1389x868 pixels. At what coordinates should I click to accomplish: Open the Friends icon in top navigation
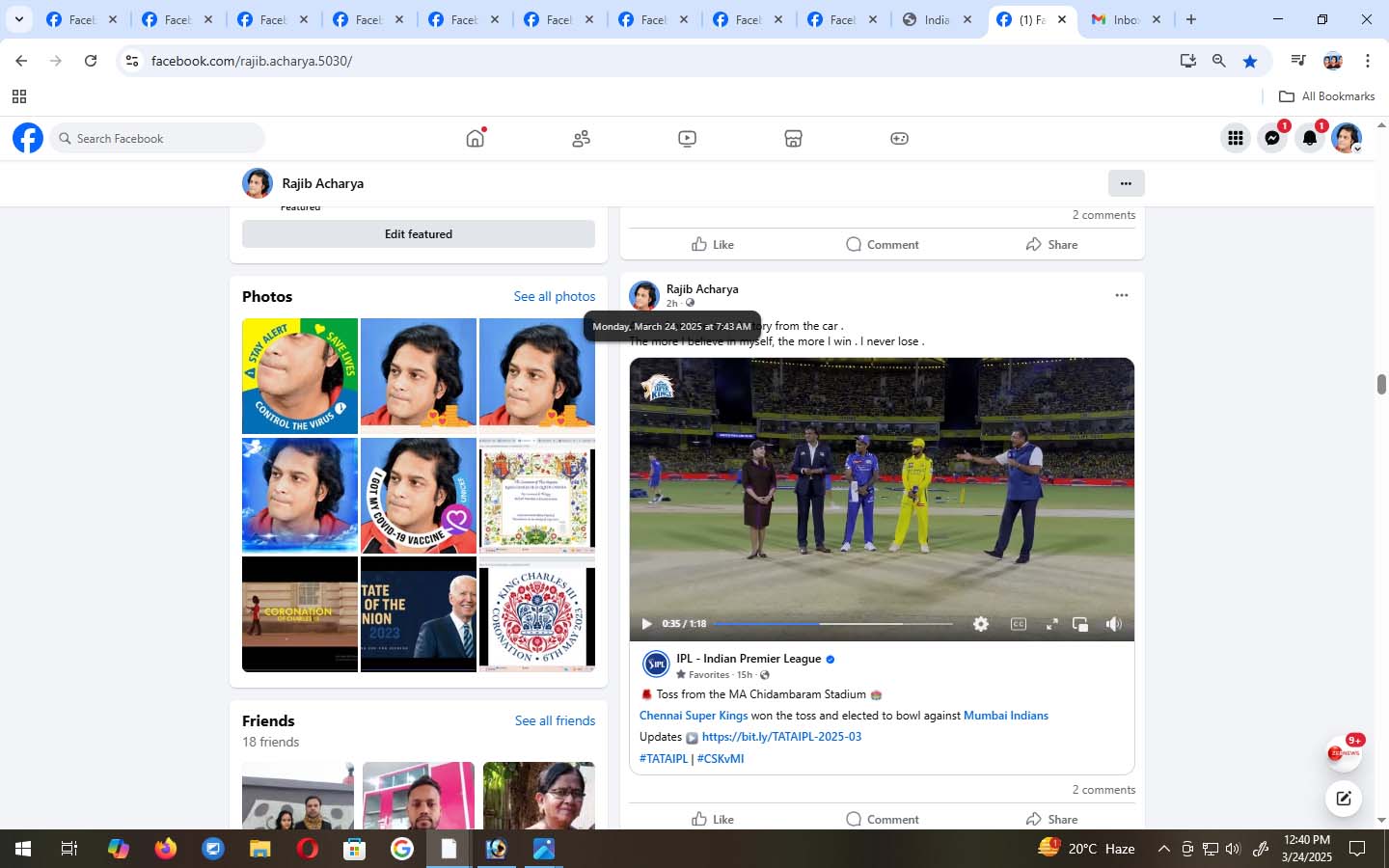point(581,139)
